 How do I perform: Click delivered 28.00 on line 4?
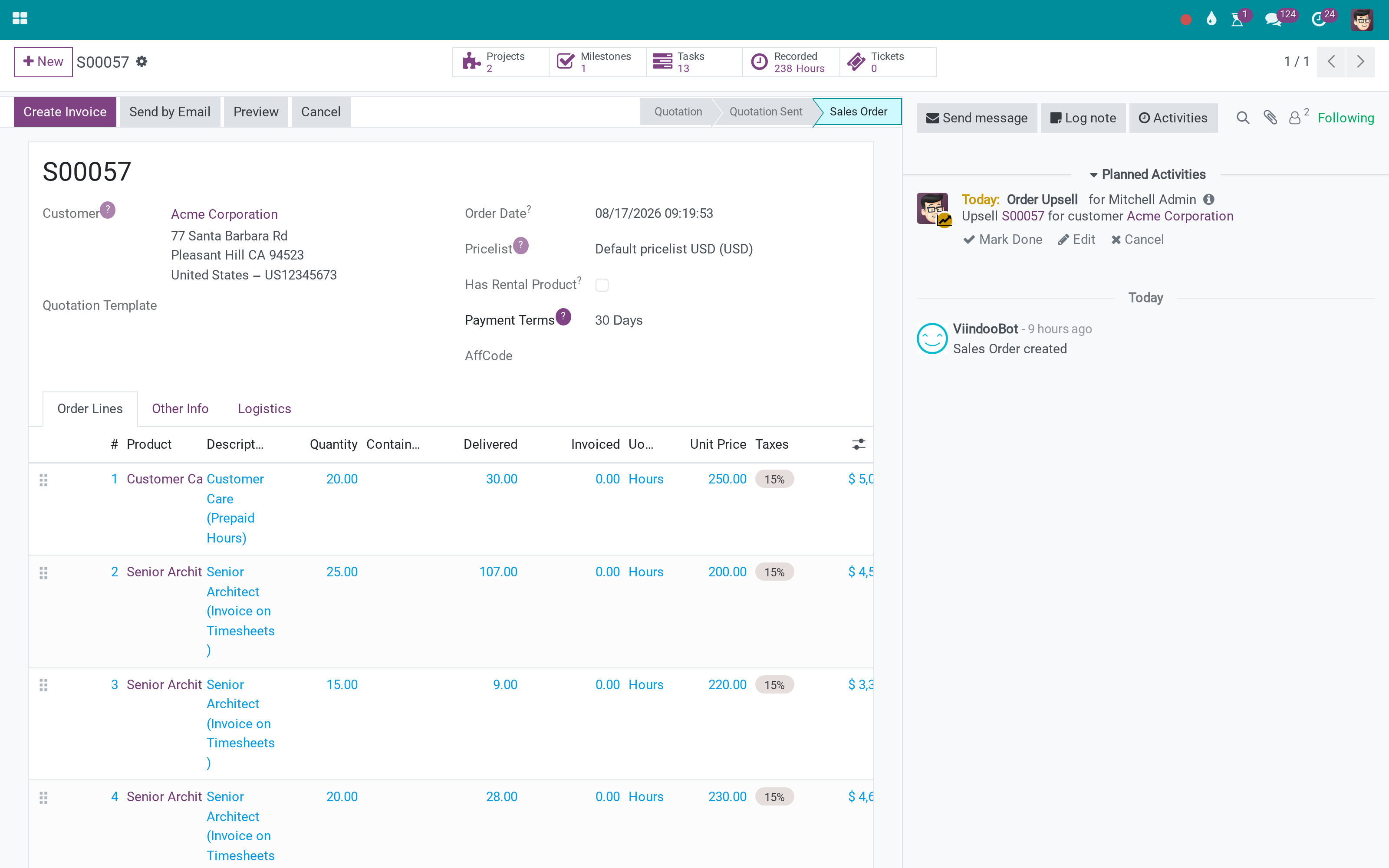pyautogui.click(x=502, y=797)
